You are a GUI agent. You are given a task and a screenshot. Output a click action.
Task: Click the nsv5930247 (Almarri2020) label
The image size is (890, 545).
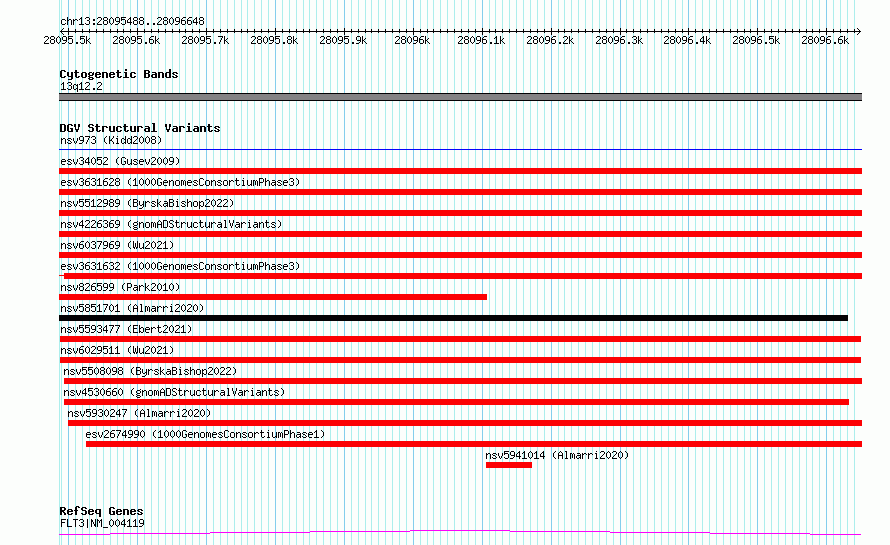139,413
